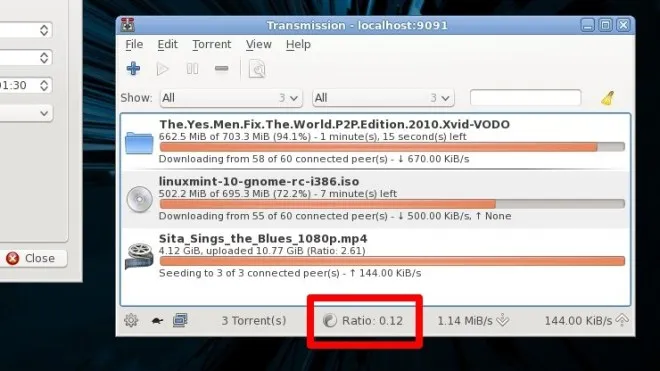
Task: Click the Close button in the left dialog
Action: (x=33, y=258)
